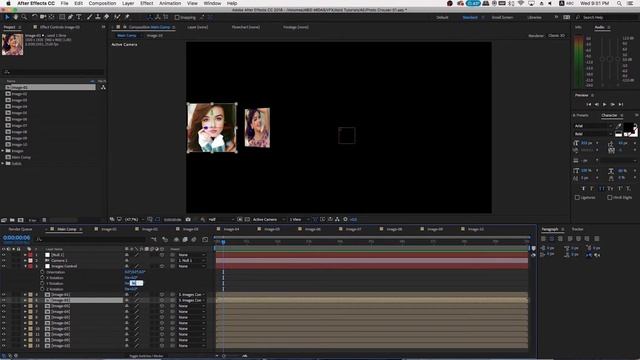The height and width of the screenshot is (360, 640).
Task: Play the preview
Action: (604, 104)
